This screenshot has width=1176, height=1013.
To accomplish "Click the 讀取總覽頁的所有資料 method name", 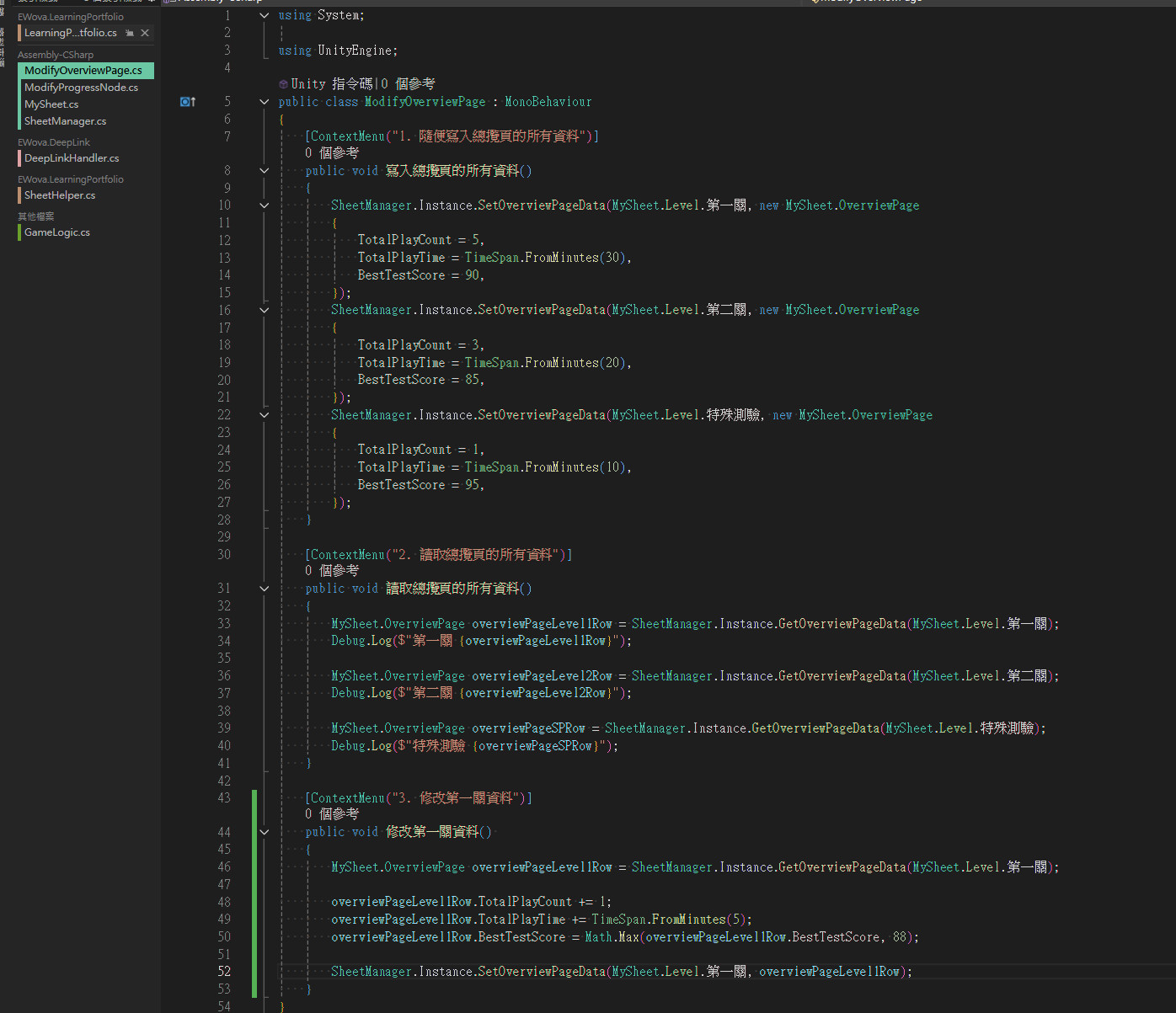I will (452, 589).
